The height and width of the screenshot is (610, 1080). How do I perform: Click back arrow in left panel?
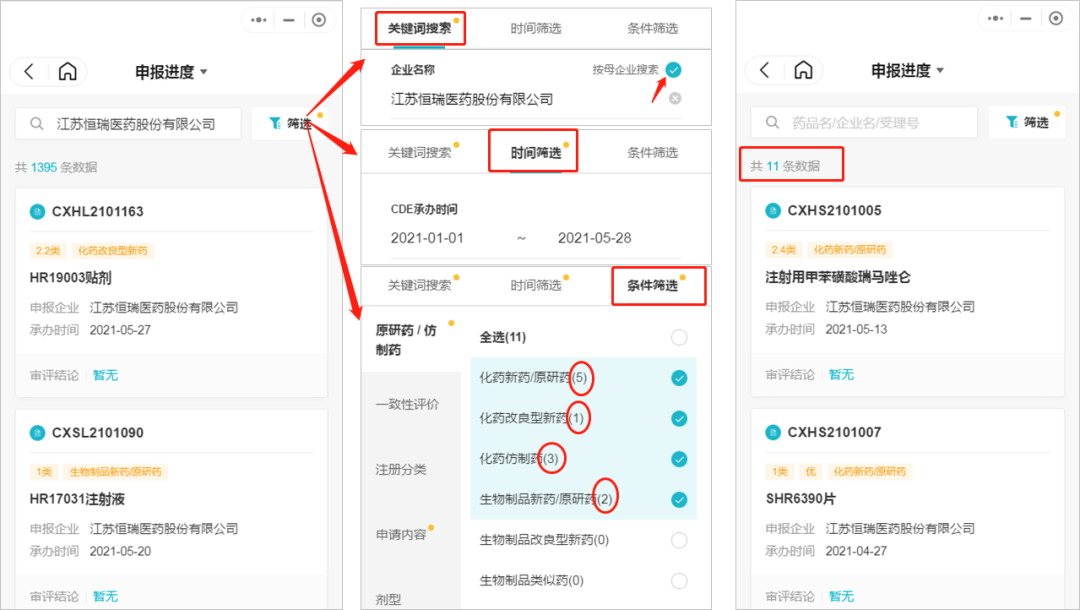29,71
